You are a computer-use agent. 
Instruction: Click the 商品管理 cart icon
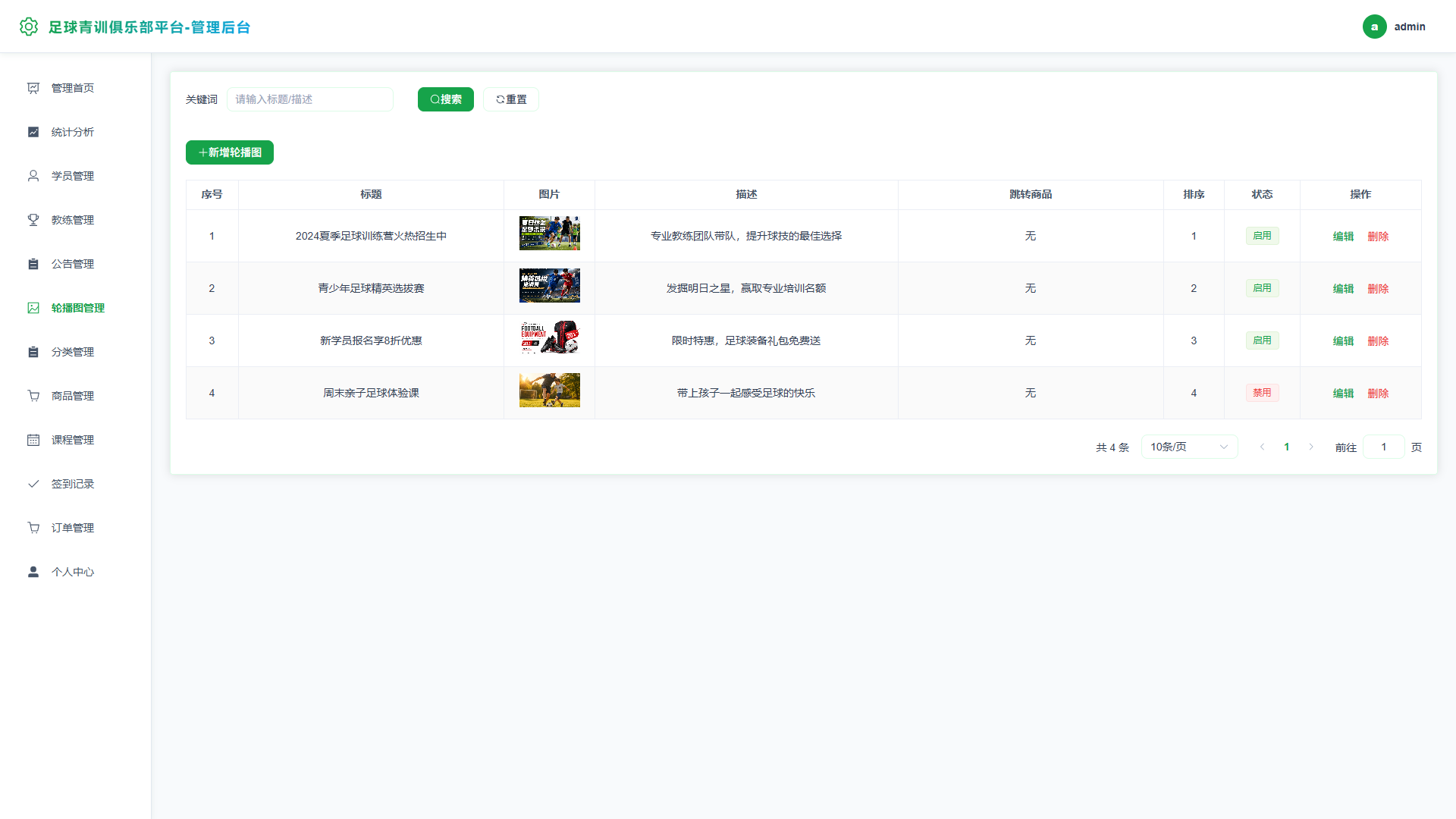(33, 396)
